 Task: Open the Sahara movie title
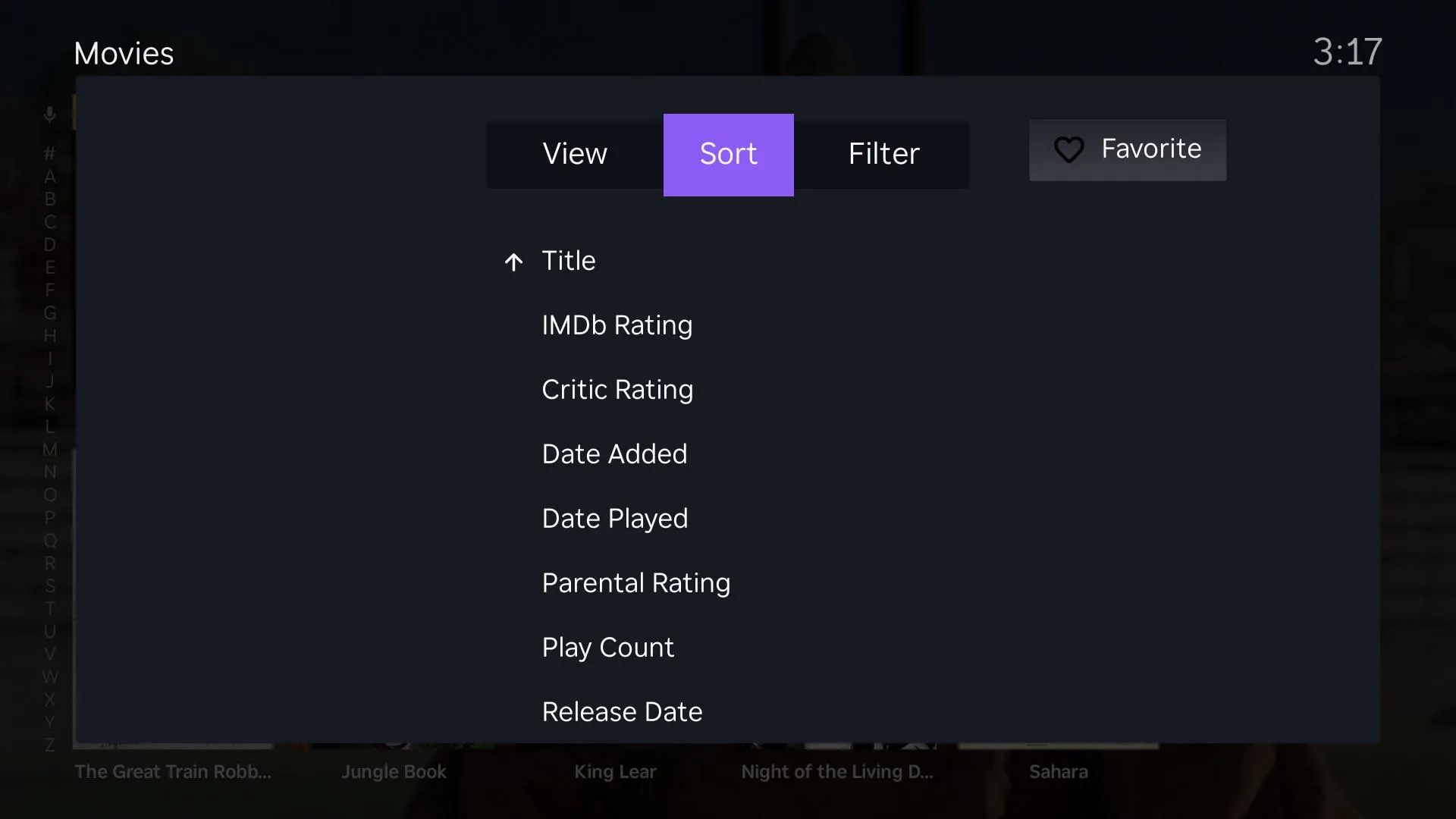pyautogui.click(x=1058, y=772)
